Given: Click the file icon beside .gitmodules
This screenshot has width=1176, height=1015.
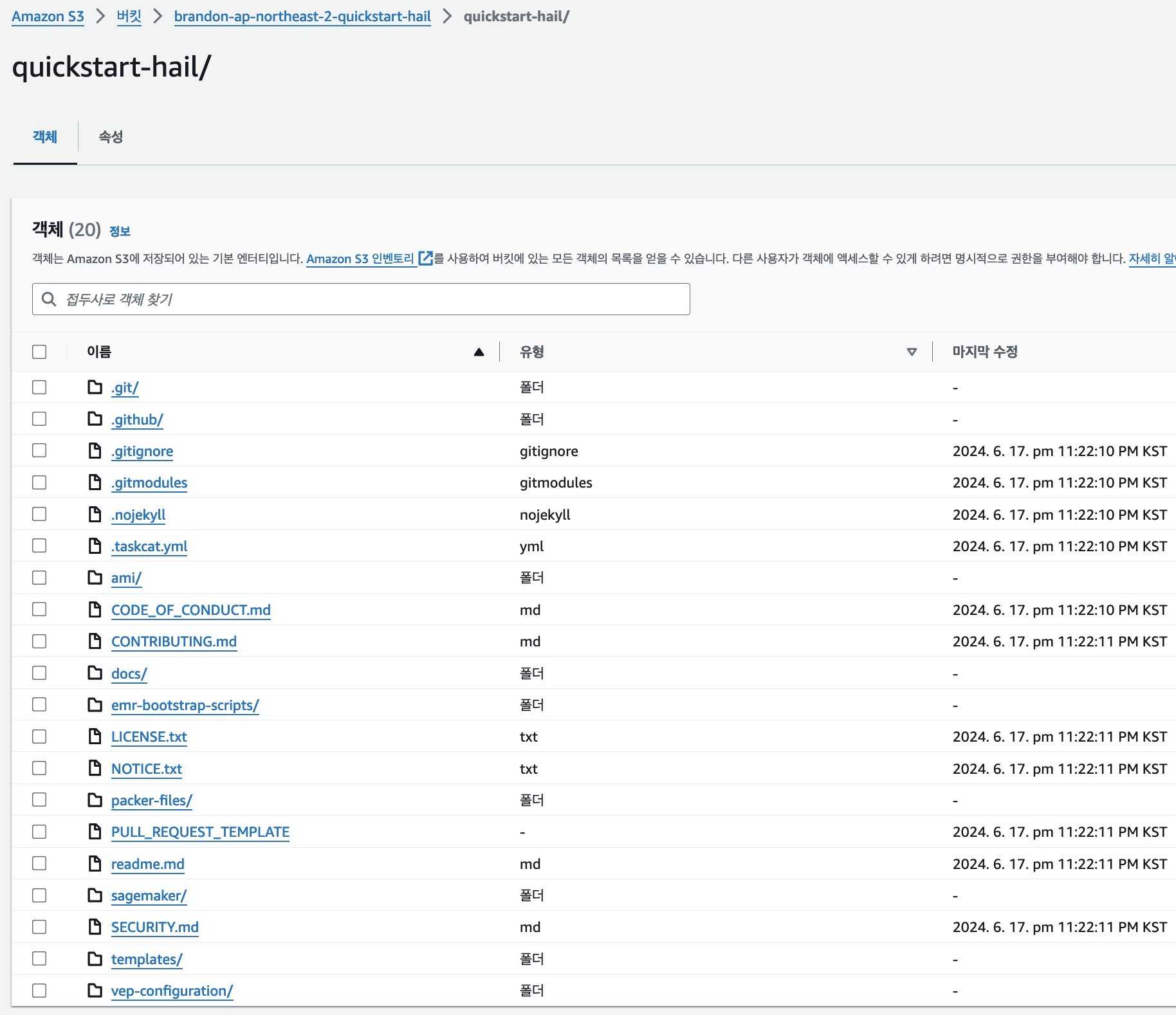Looking at the screenshot, I should point(95,482).
